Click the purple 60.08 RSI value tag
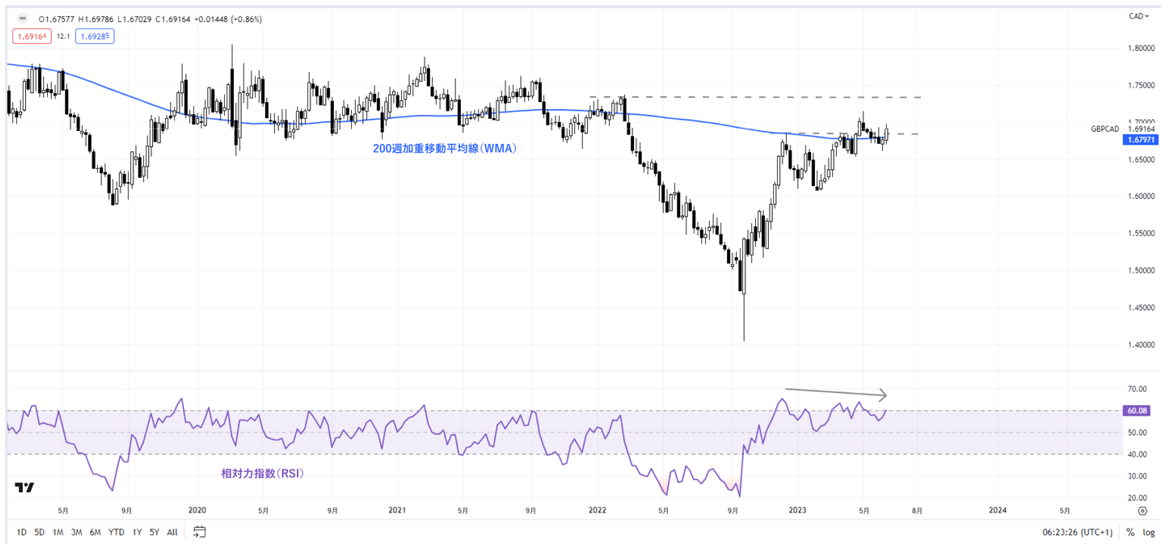 1135,409
